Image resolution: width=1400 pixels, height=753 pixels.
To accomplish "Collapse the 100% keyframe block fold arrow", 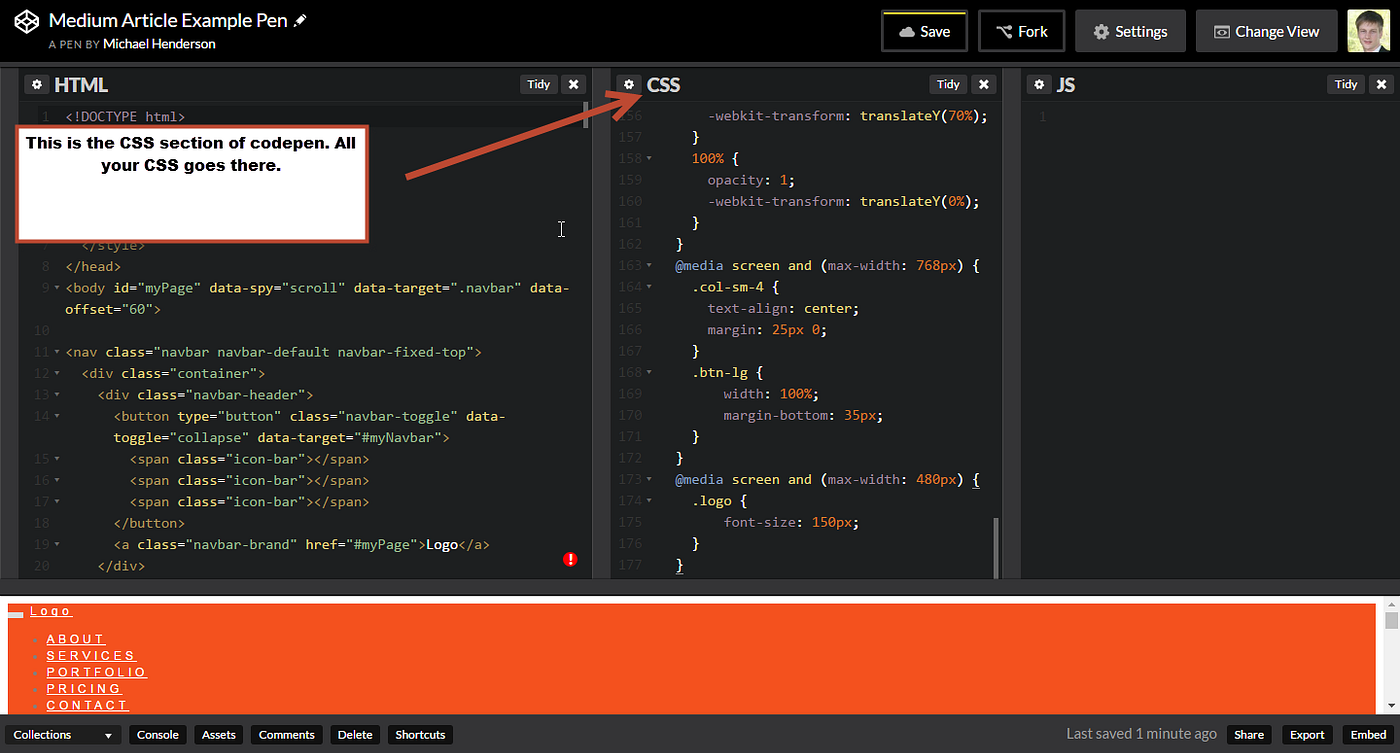I will click(649, 159).
